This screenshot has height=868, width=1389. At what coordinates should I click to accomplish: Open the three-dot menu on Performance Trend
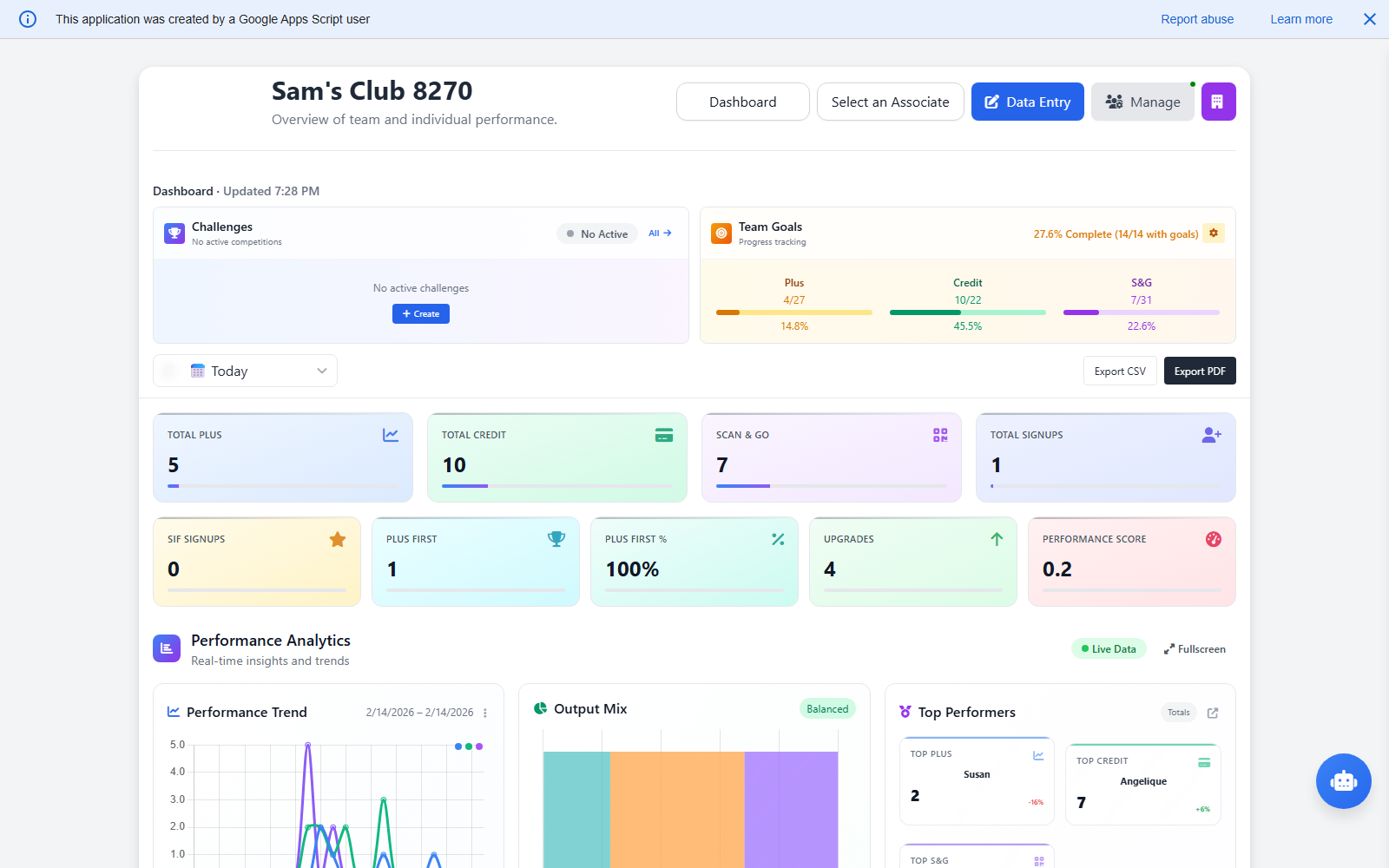(485, 712)
